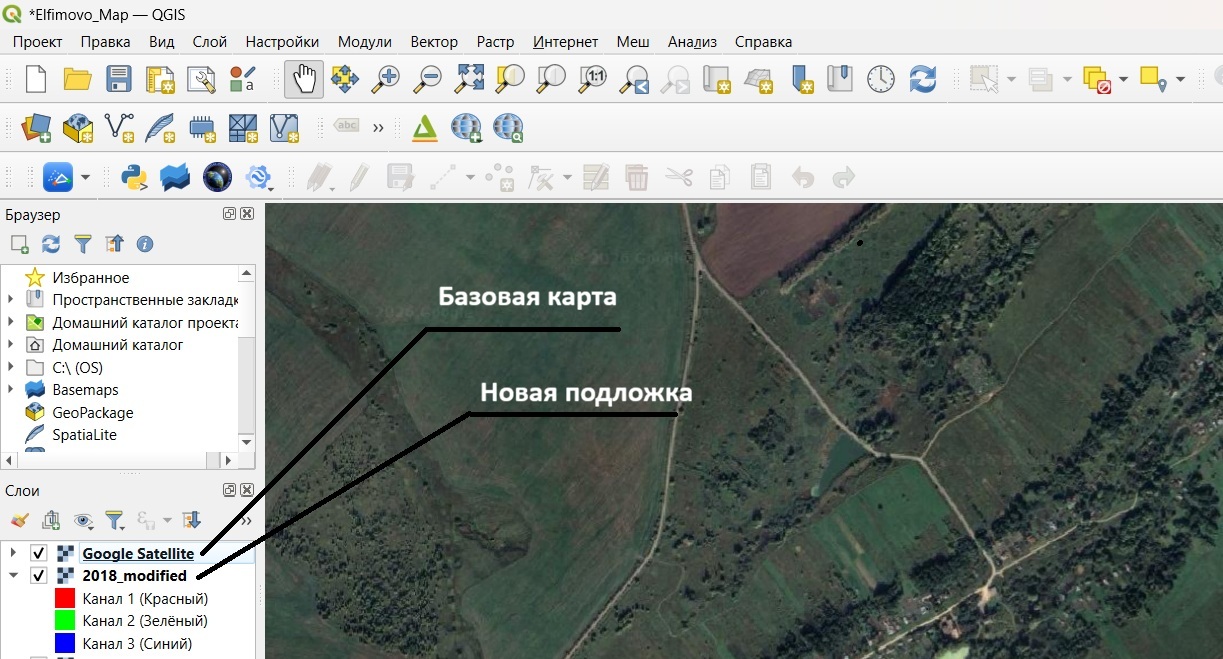Open the Модули menu

(365, 41)
